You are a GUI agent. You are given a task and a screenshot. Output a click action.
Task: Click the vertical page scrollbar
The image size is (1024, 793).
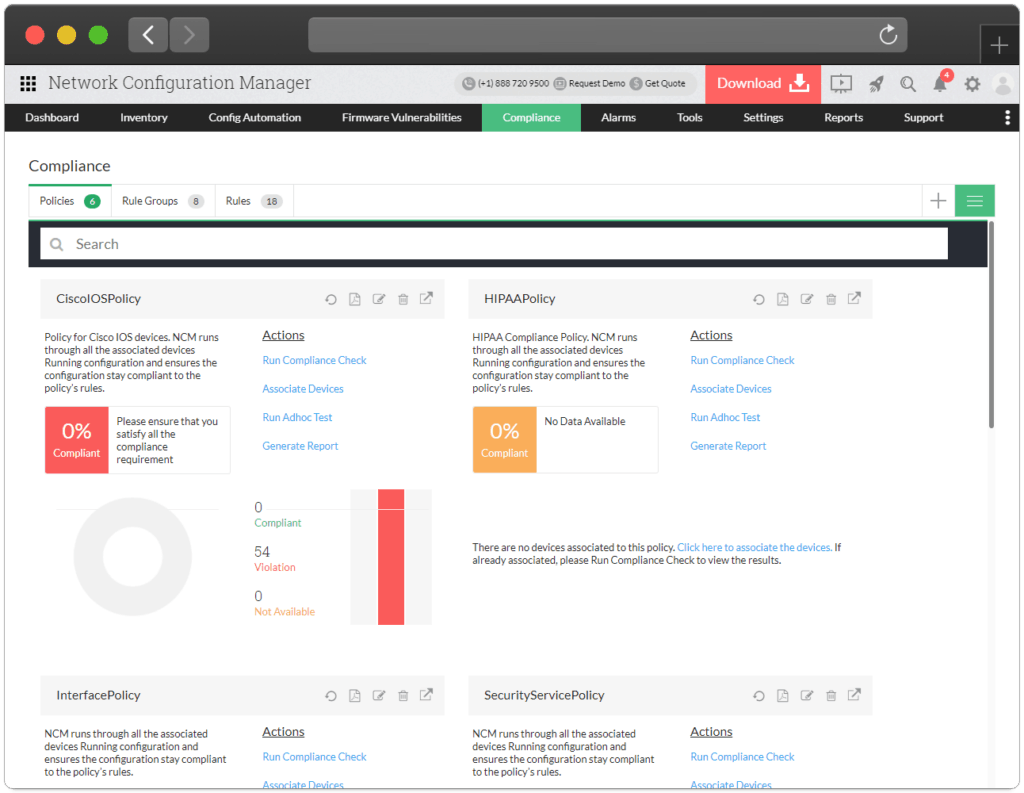(991, 325)
